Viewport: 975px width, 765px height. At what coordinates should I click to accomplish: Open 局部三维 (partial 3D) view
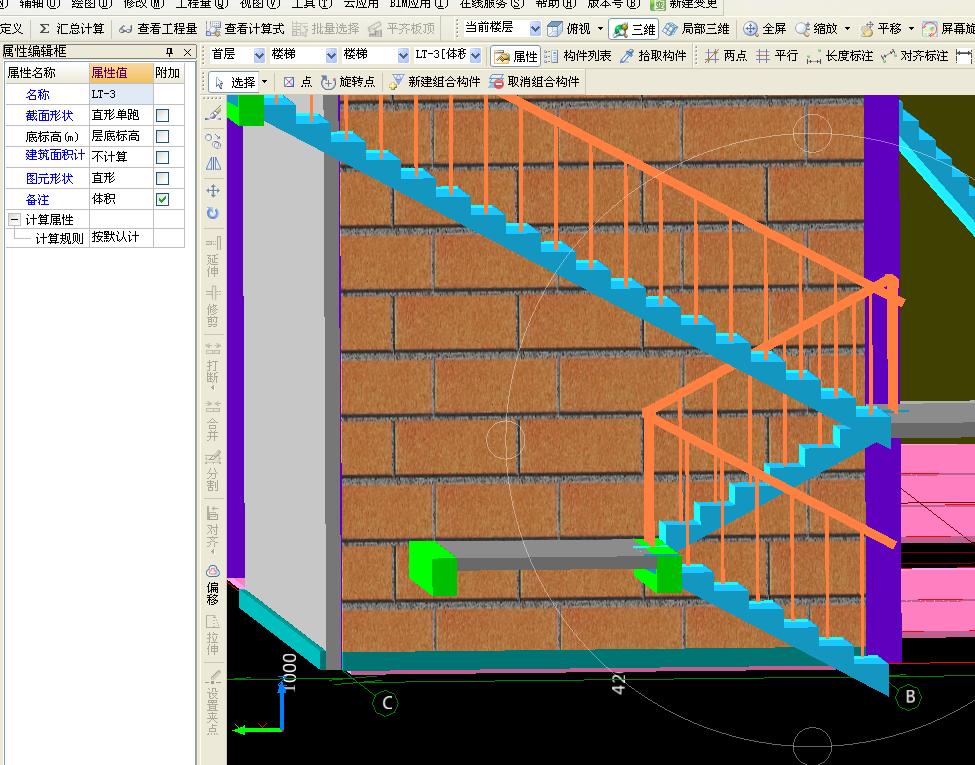coord(696,29)
